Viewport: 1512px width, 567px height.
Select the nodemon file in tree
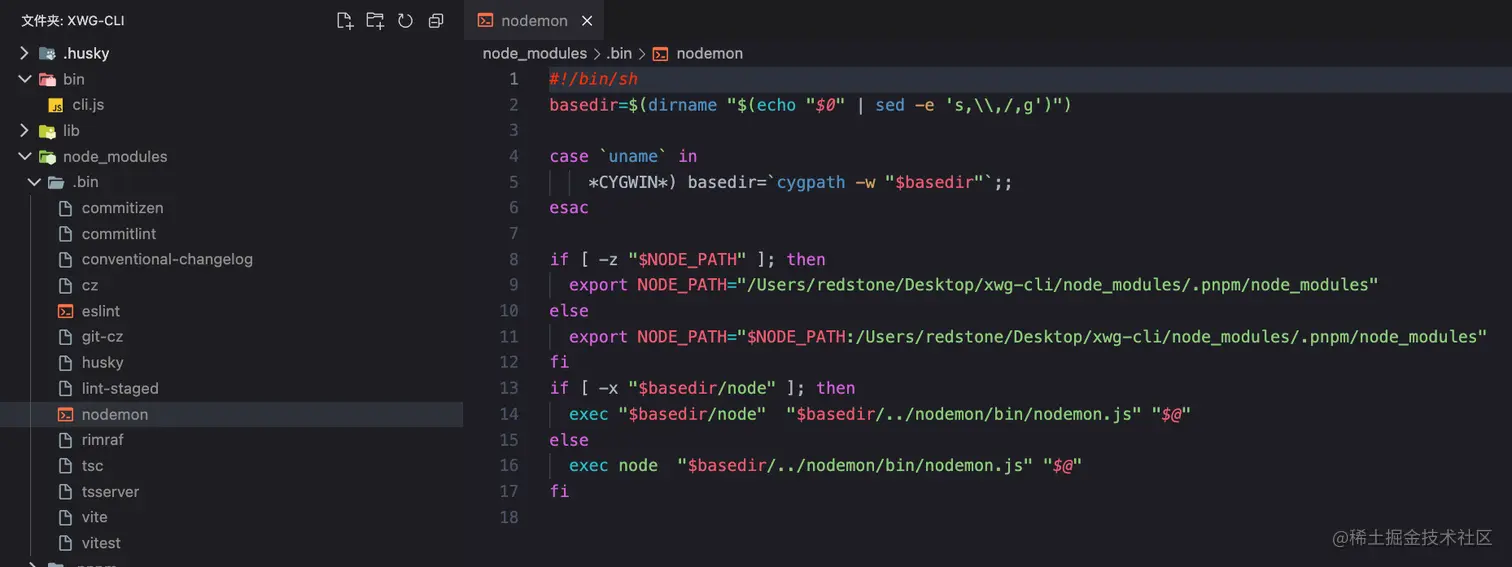click(x=115, y=415)
